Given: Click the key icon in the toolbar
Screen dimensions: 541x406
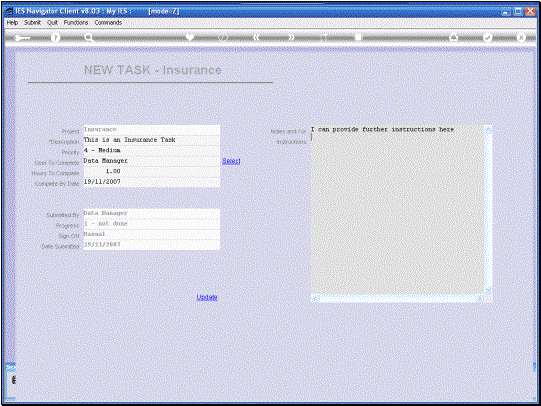Looking at the screenshot, I should point(22,38).
